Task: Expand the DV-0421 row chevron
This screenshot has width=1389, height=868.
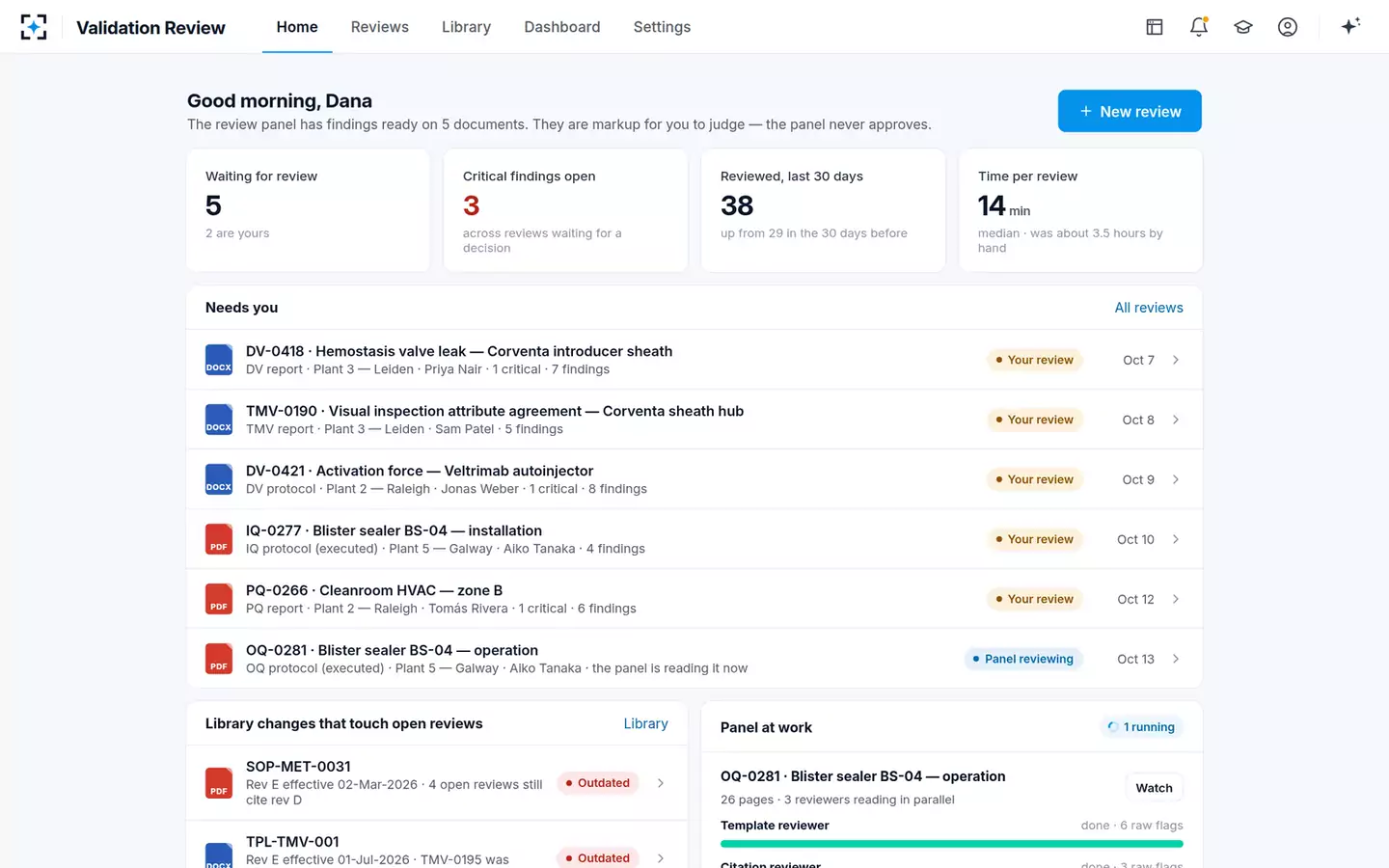Action: pos(1176,479)
